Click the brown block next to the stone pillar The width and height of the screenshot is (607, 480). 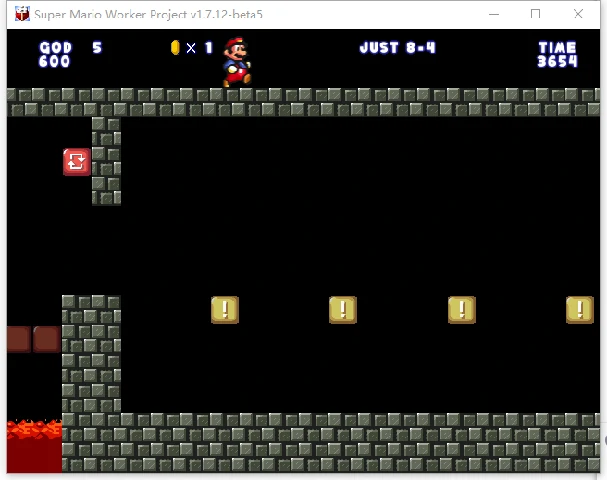[x=46, y=339]
